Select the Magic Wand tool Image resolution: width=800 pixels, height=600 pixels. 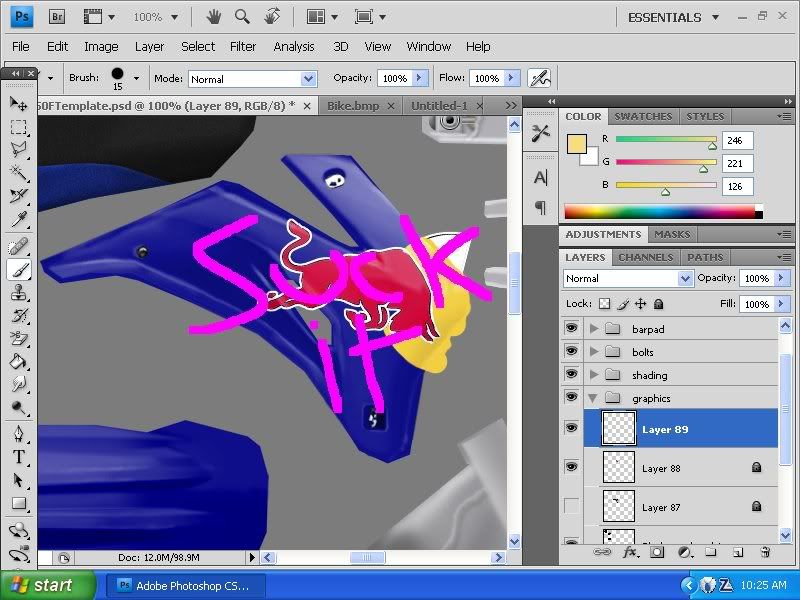pyautogui.click(x=18, y=172)
